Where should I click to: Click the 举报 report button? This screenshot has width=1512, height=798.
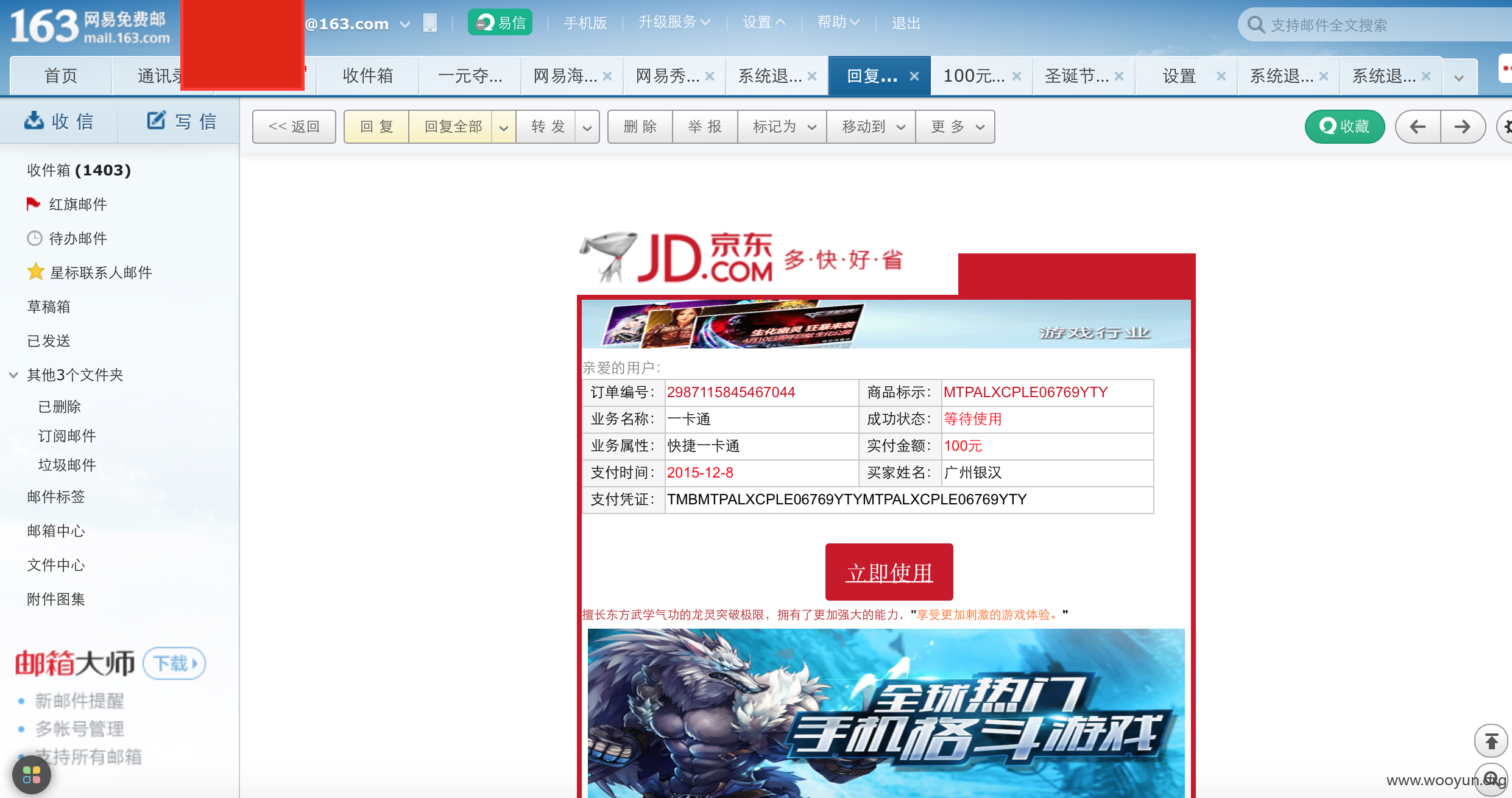click(705, 127)
